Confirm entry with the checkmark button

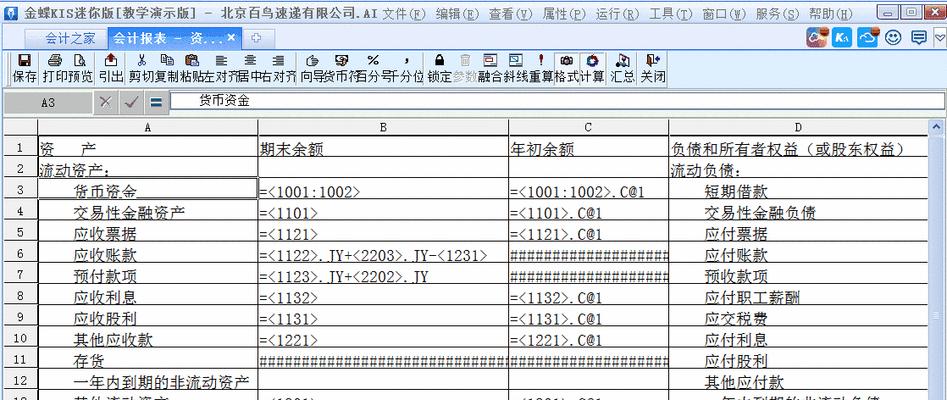130,102
